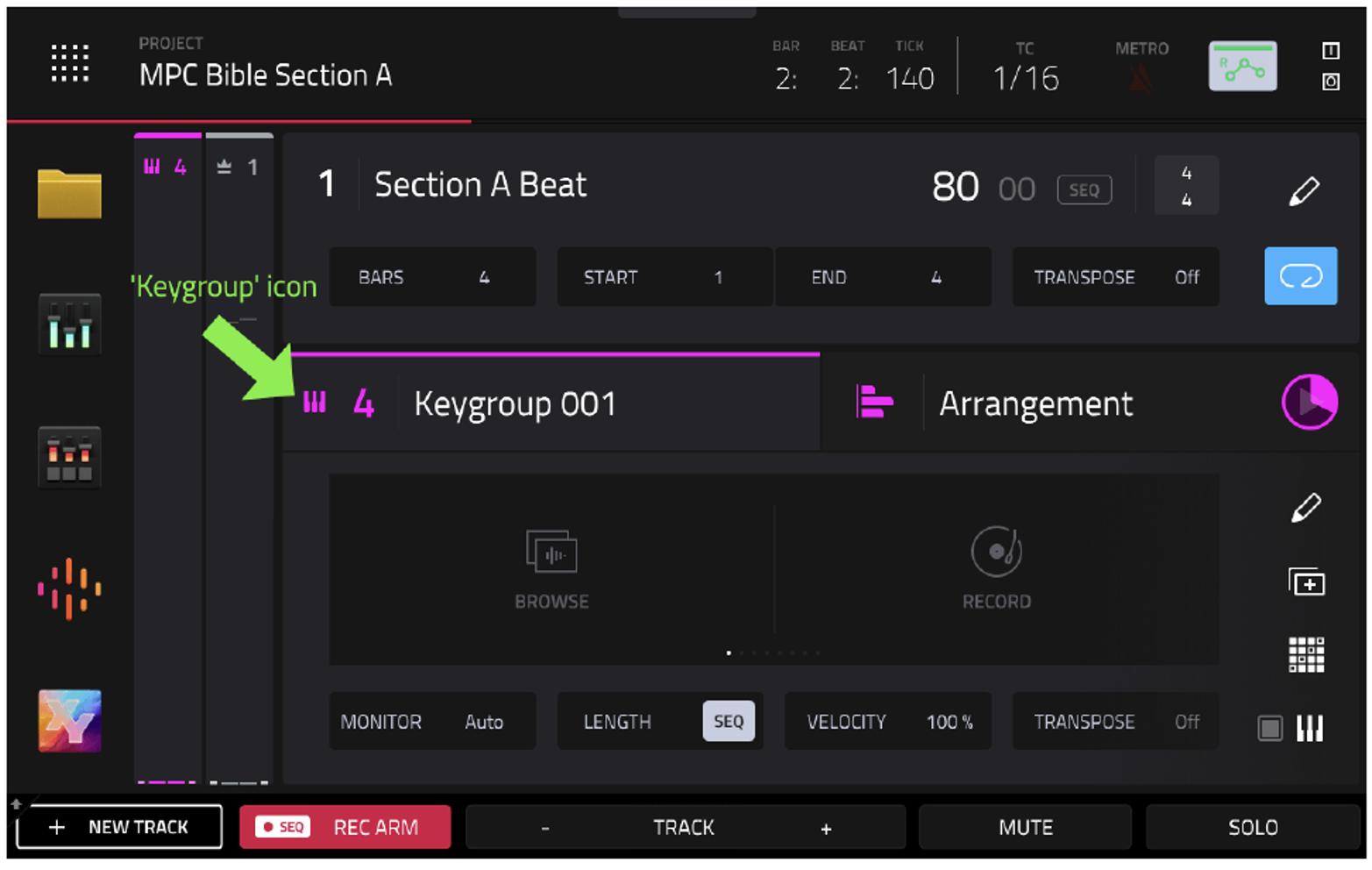Click the pencil icon beside the BROWSE/RECORD area
The width and height of the screenshot is (1372, 870).
[x=1305, y=507]
